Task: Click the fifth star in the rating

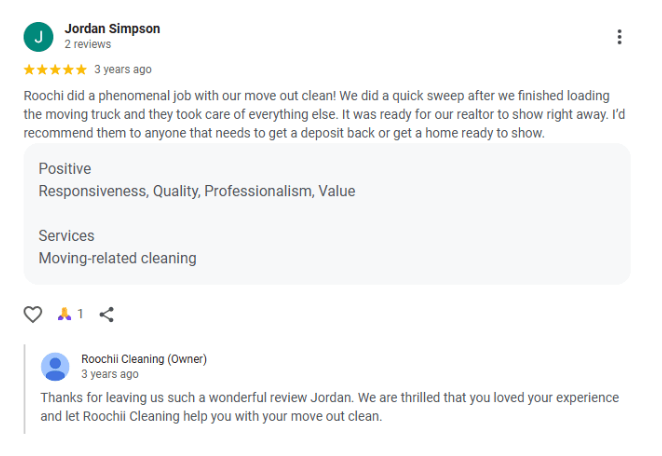Action: point(81,70)
